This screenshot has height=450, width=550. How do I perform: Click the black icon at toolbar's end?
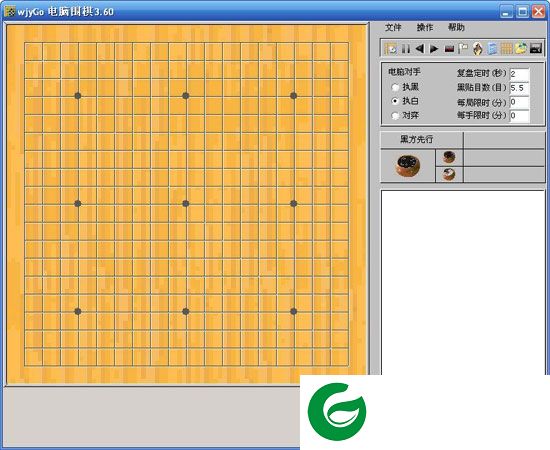(x=536, y=48)
